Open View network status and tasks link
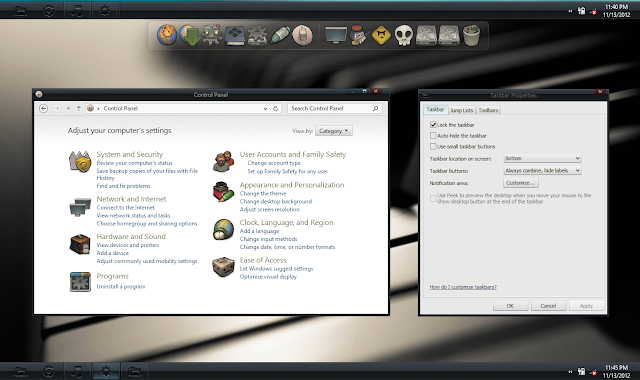This screenshot has width=640, height=380. pos(133,216)
